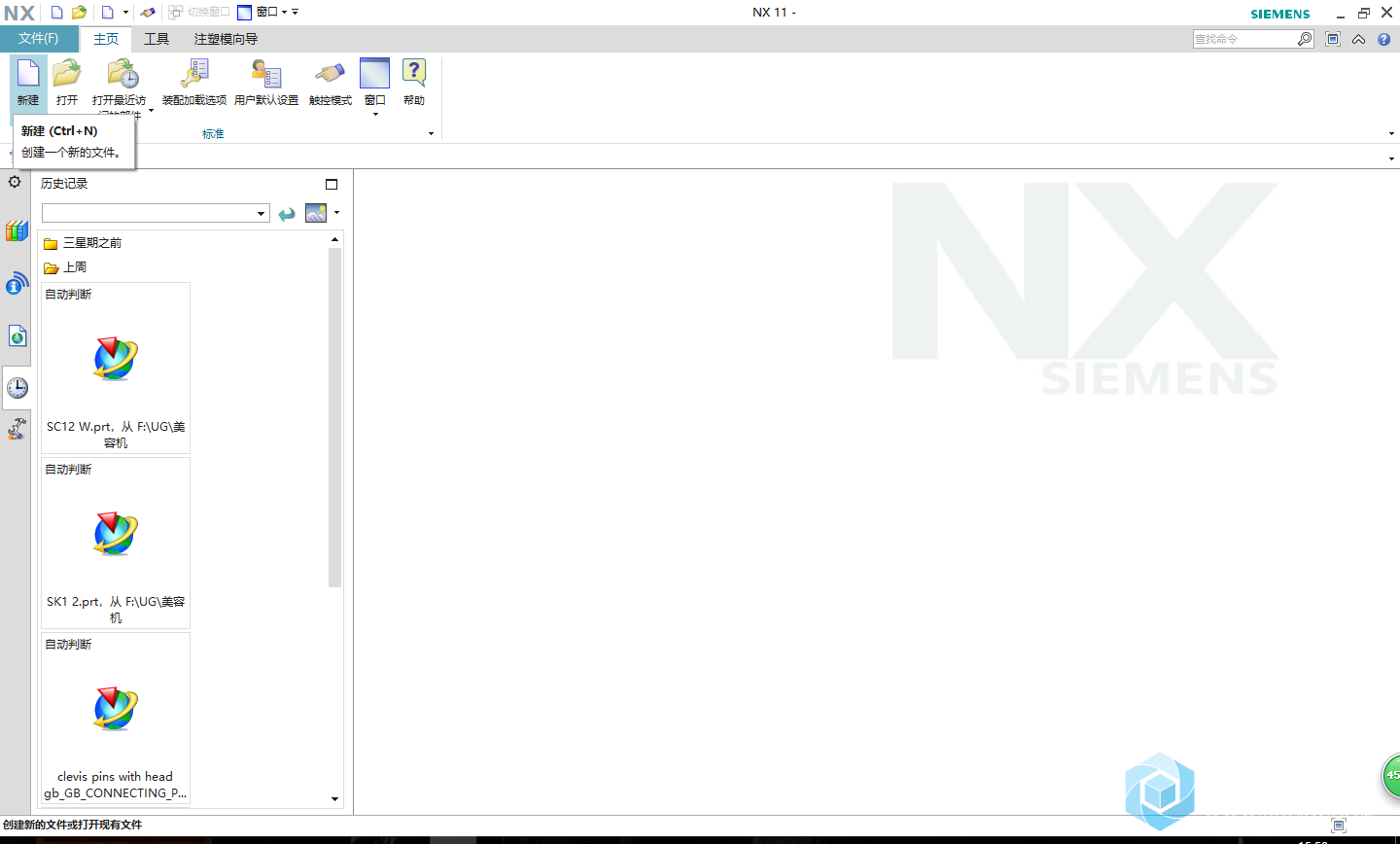1400x844 pixels.
Task: Open 装配加载选项 assembly load options
Action: click(194, 83)
